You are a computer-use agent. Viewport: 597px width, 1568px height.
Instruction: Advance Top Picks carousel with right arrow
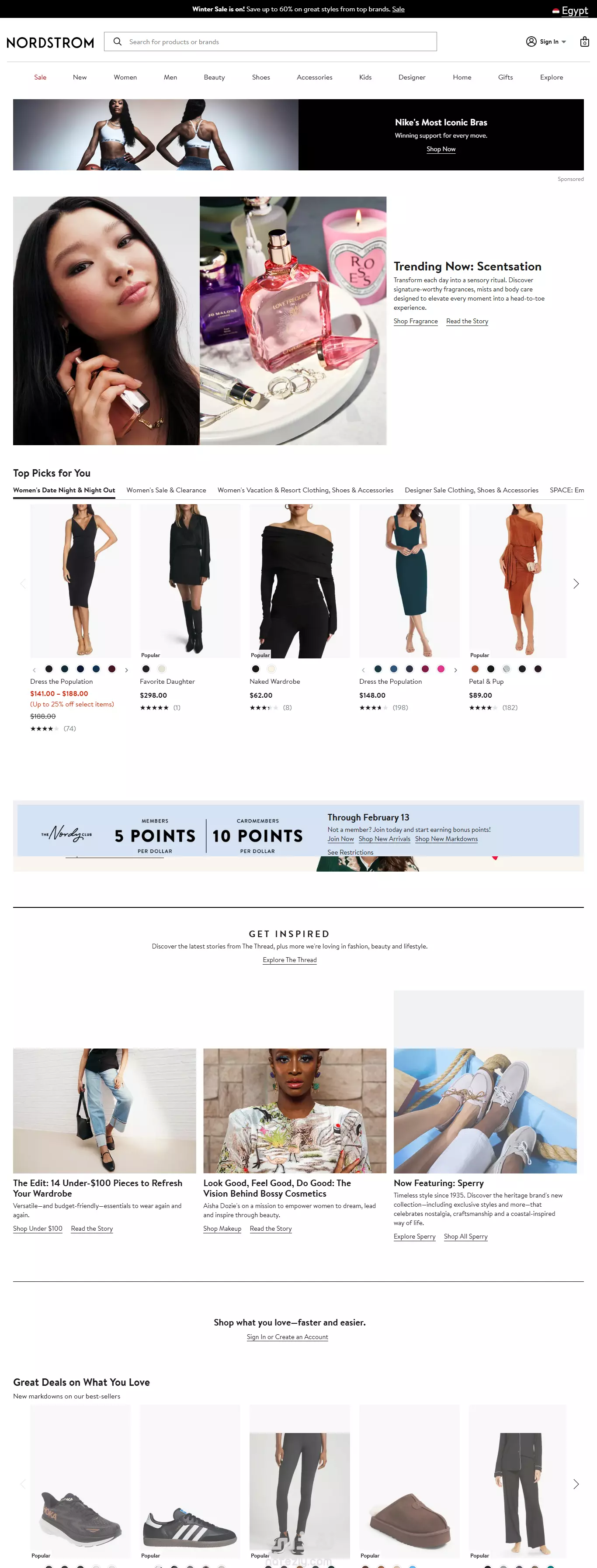[576, 584]
